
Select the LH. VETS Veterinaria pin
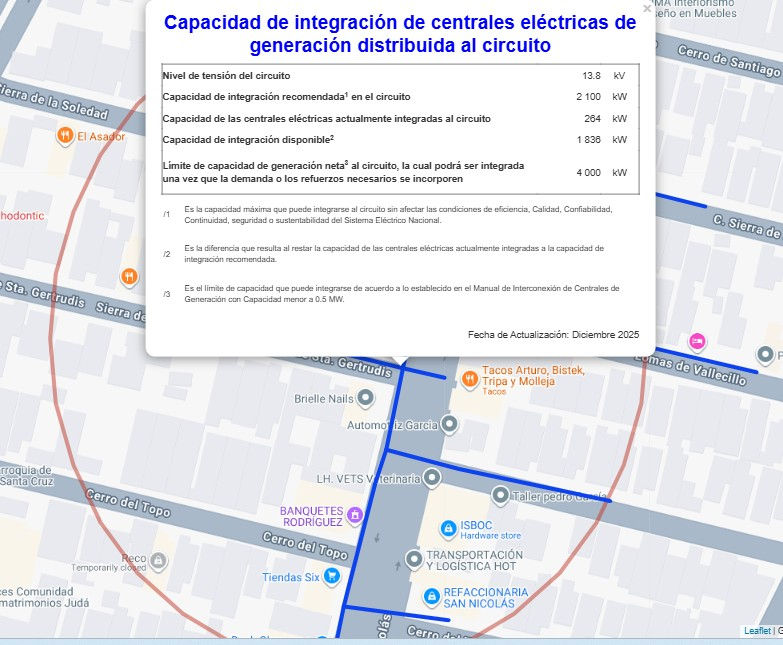pyautogui.click(x=432, y=478)
